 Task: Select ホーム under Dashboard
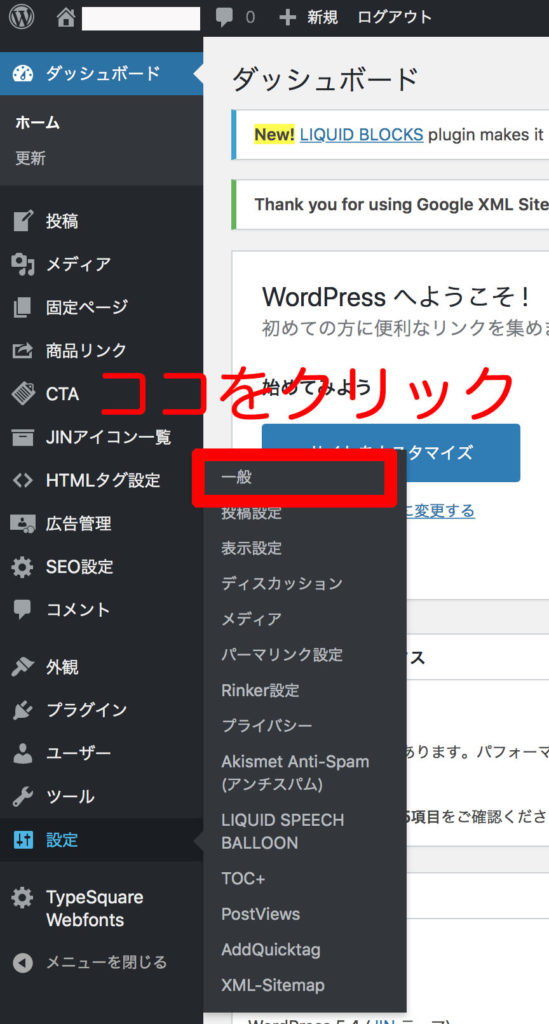[x=37, y=123]
